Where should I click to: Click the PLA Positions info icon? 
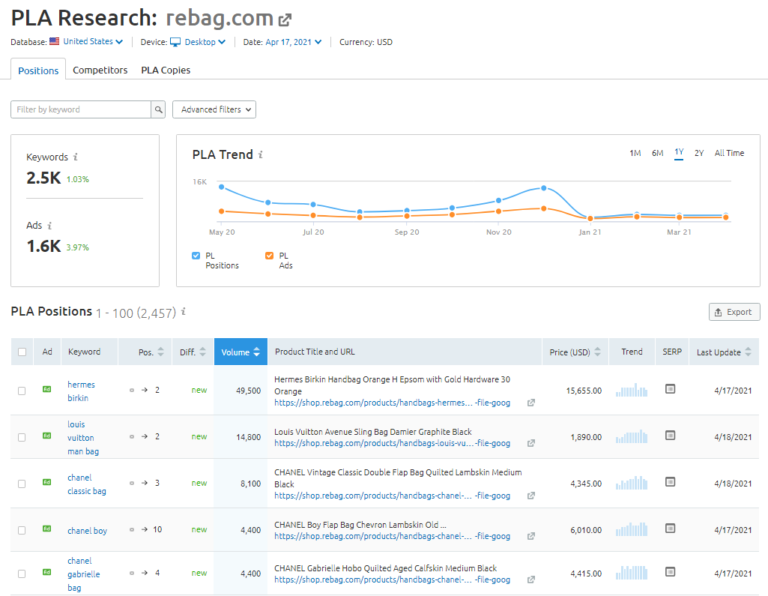[183, 311]
